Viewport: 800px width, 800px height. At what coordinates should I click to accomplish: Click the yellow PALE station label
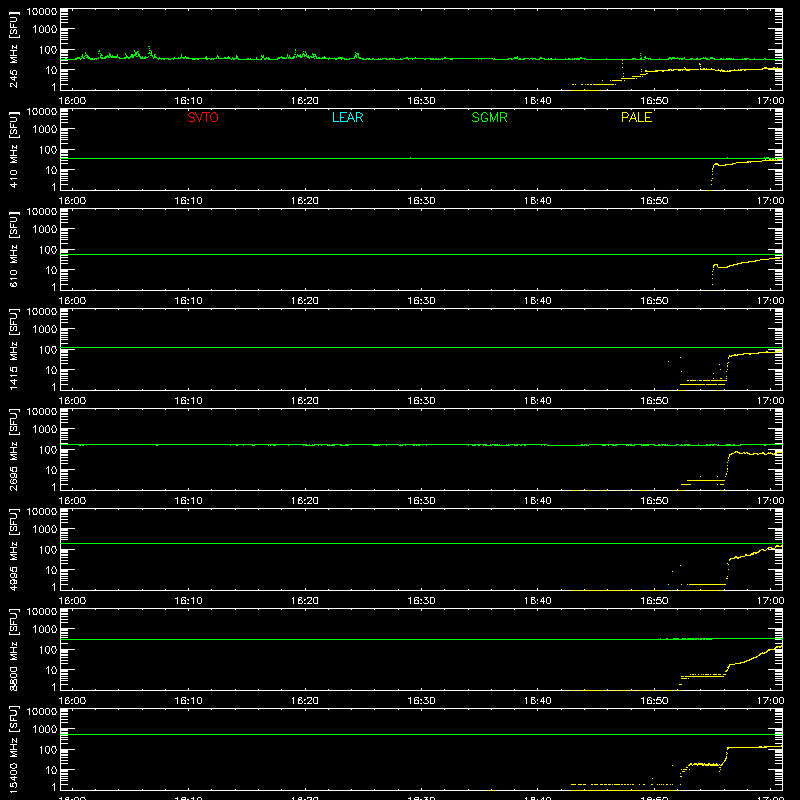point(636,117)
